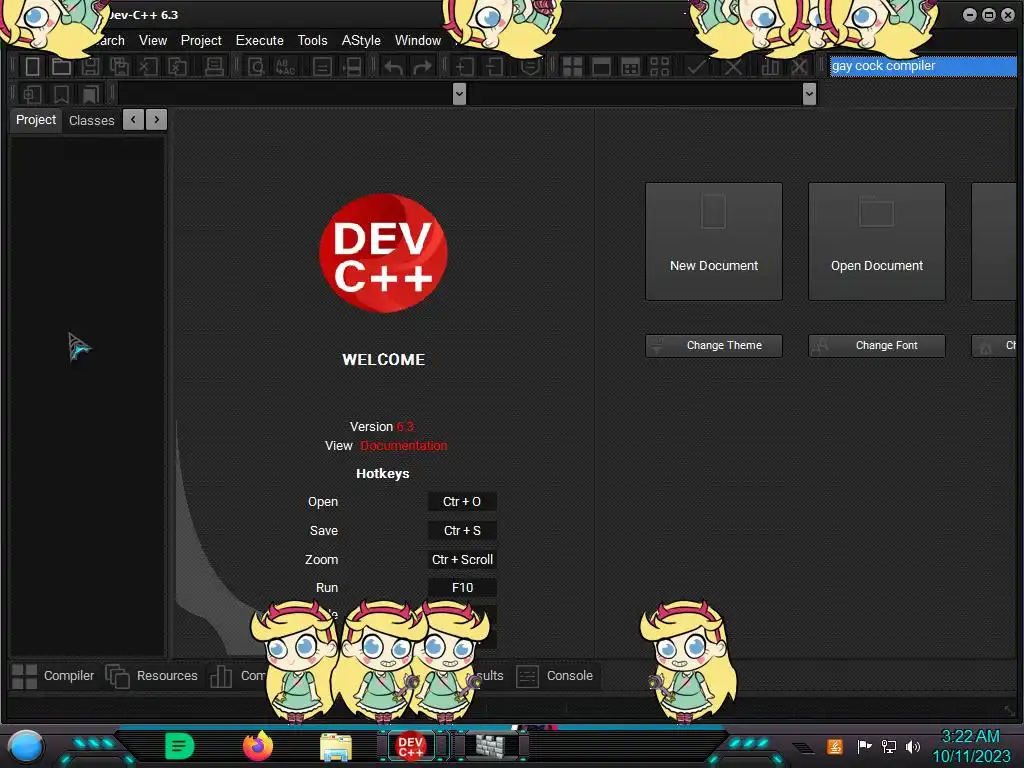Click the Save All toolbar icon
Image resolution: width=1024 pixels, height=768 pixels.
coord(120,67)
